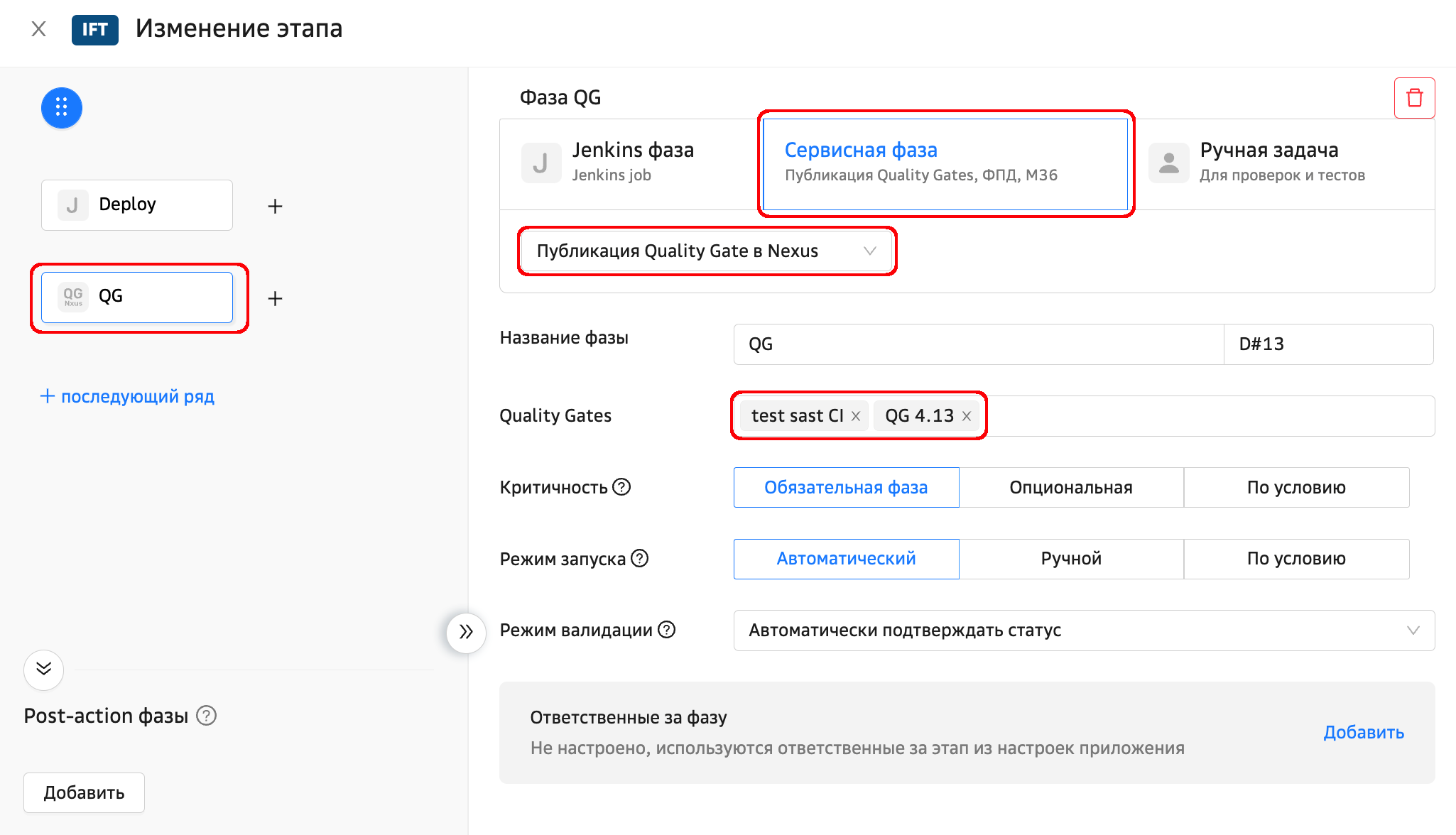The width and height of the screenshot is (1456, 835).
Task: Click the plus icon next to QG phase
Action: [275, 298]
